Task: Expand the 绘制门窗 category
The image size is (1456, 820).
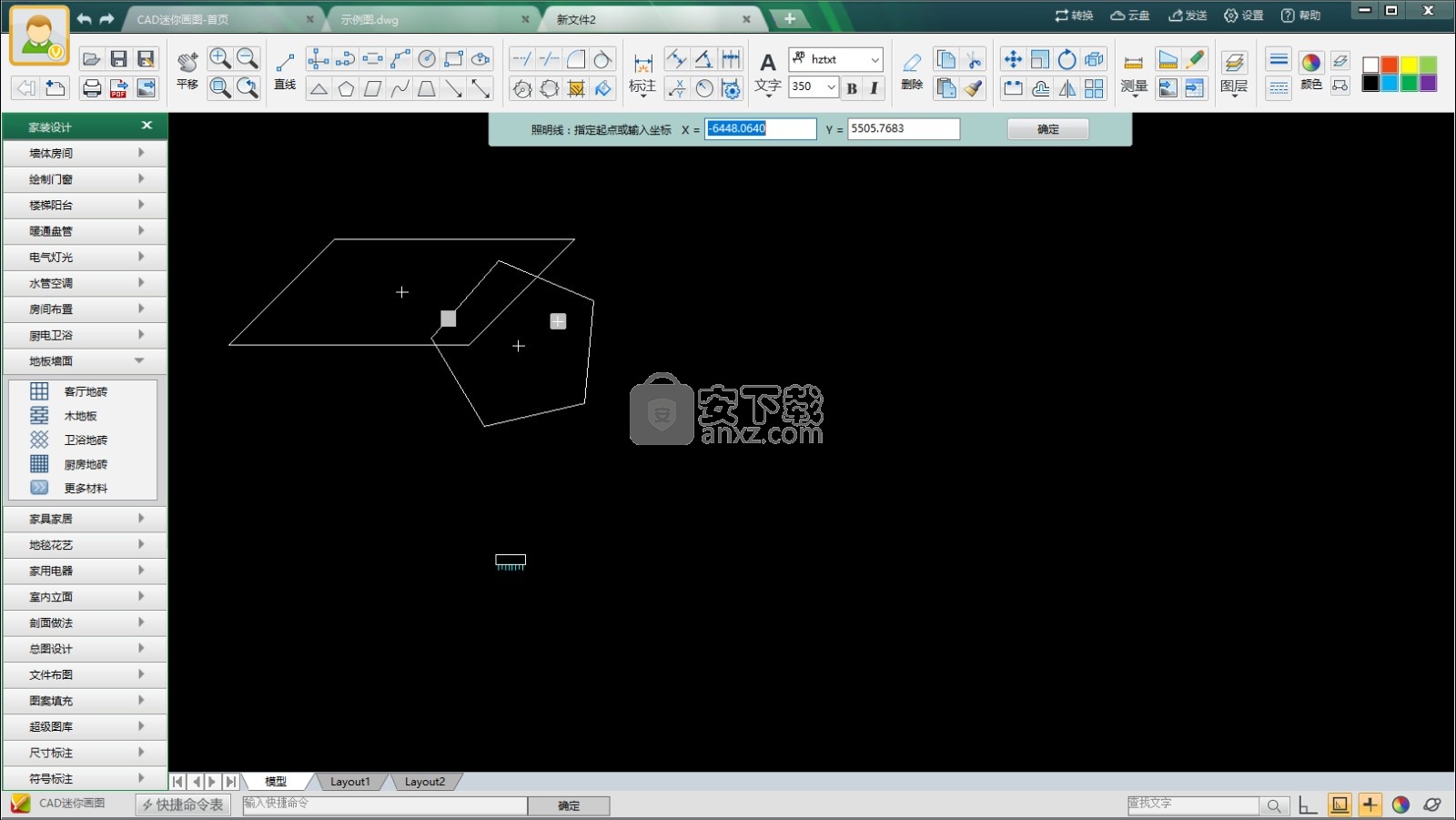Action: coord(85,179)
